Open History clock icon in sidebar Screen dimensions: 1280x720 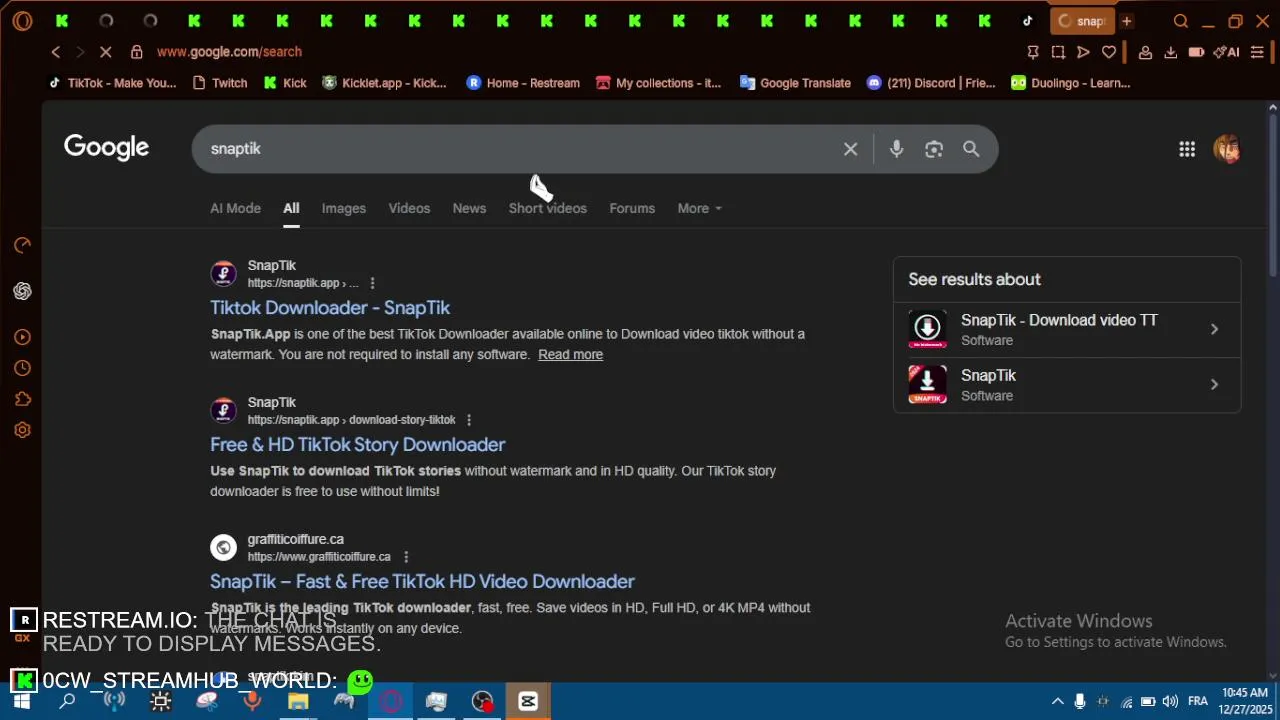coord(22,368)
